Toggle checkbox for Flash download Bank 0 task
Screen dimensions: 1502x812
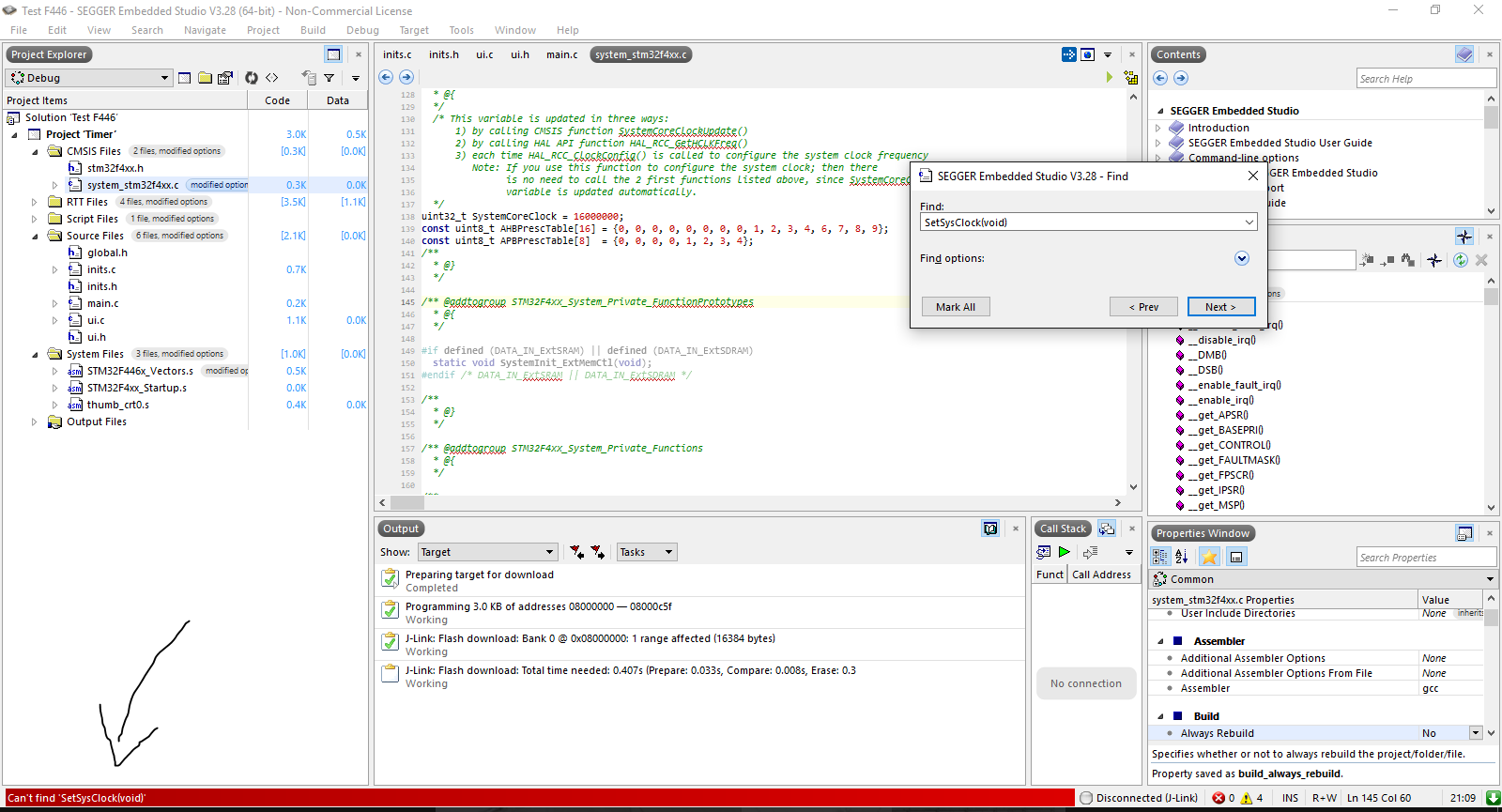coord(390,642)
